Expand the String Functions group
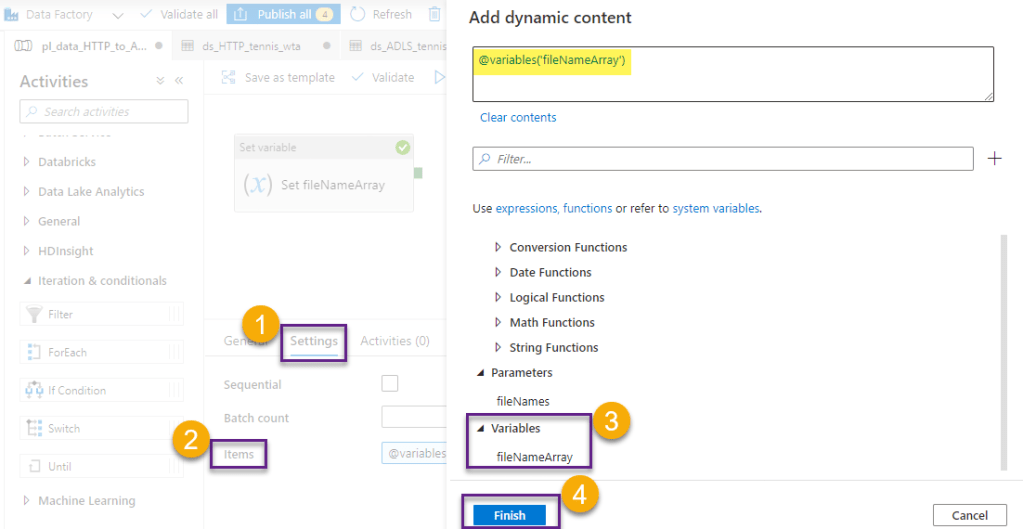The height and width of the screenshot is (529, 1023). click(498, 348)
